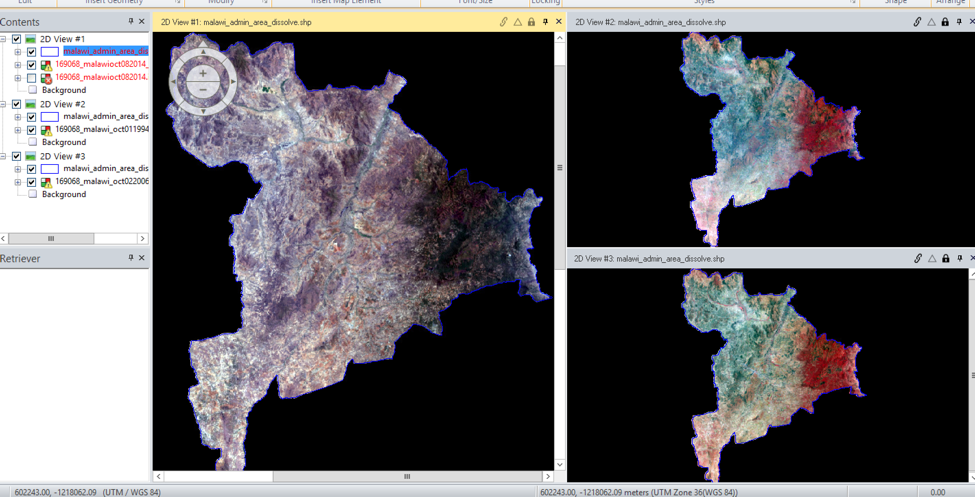The height and width of the screenshot is (497, 975).
Task: Activate 2D View #2 title tab
Action: (x=650, y=22)
